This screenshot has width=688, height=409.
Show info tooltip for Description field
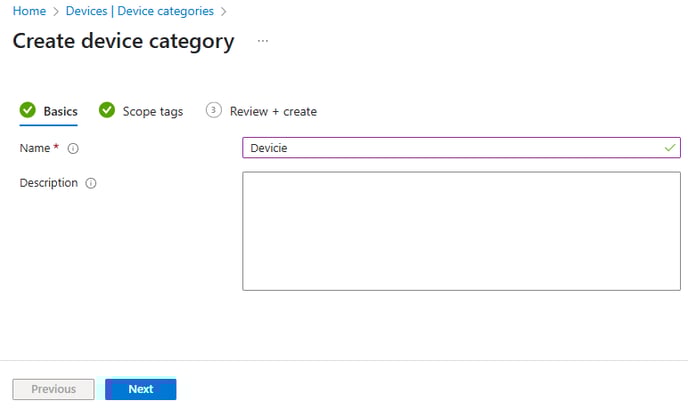pos(91,183)
